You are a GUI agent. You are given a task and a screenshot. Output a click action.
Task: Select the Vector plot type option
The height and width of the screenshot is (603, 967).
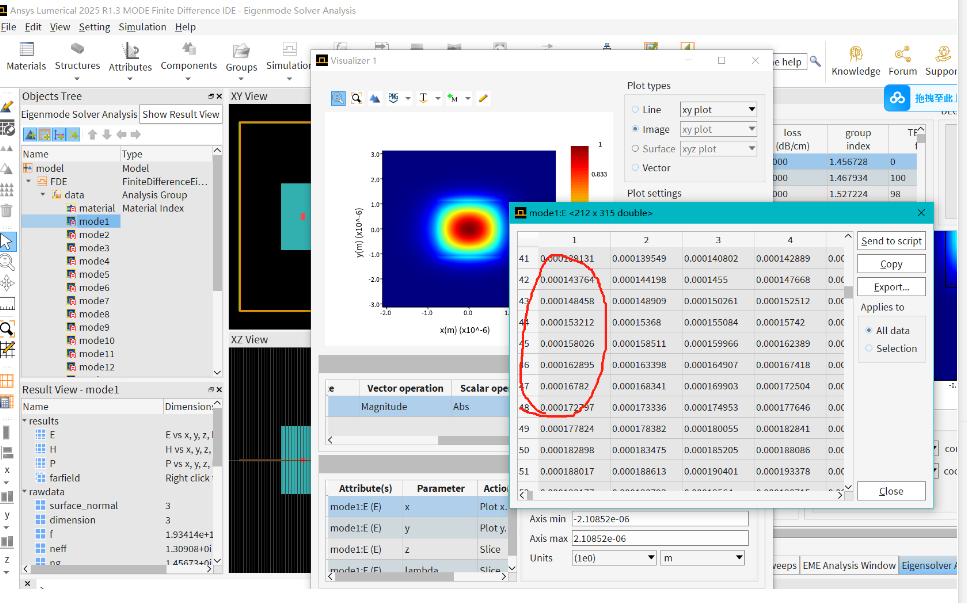tap(635, 168)
